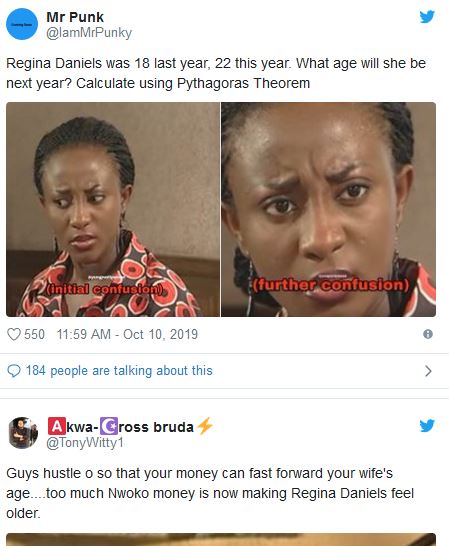
Task: Click the 550 likes count
Action: [x=34, y=335]
